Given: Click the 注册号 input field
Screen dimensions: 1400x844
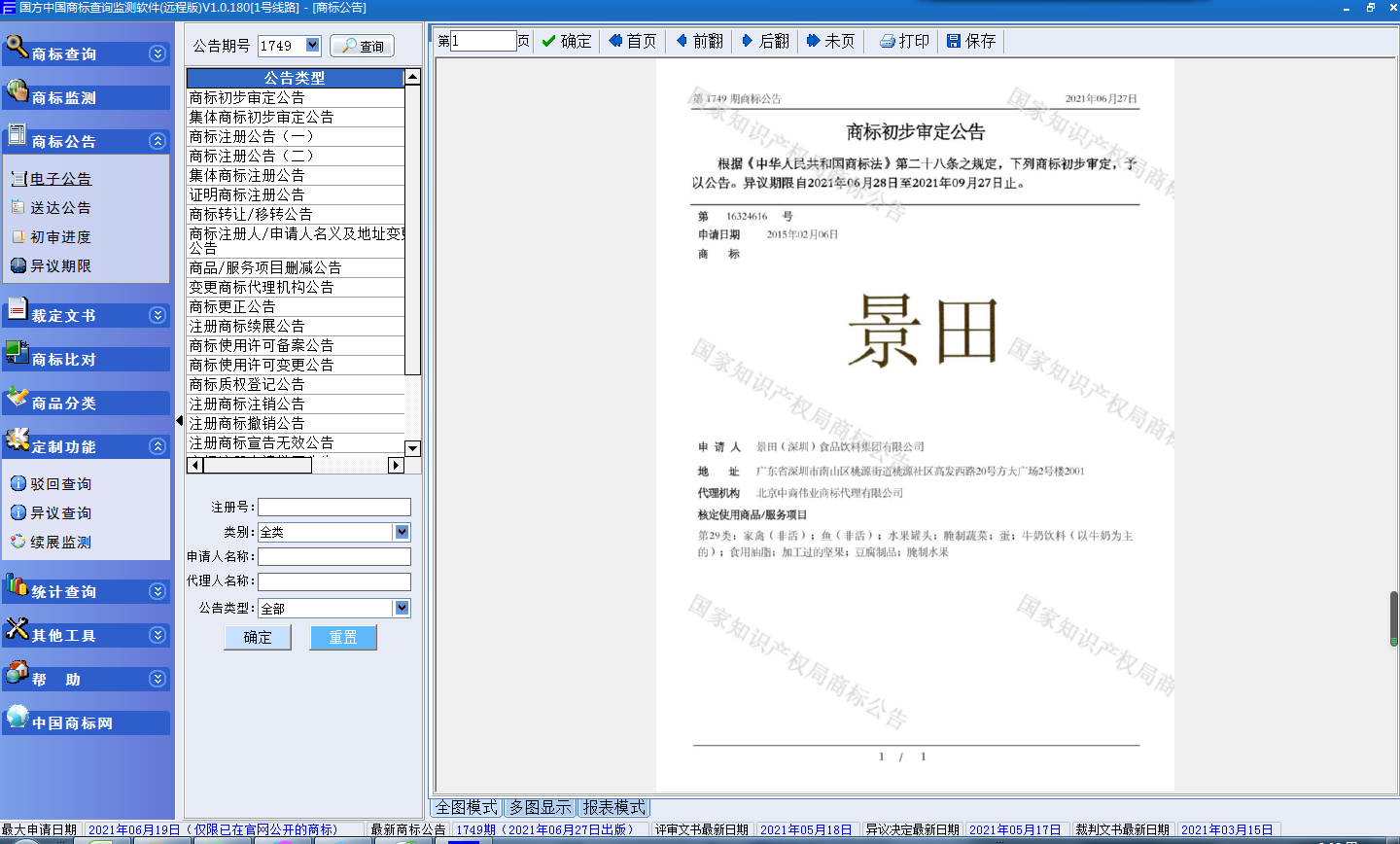Looking at the screenshot, I should pos(333,507).
